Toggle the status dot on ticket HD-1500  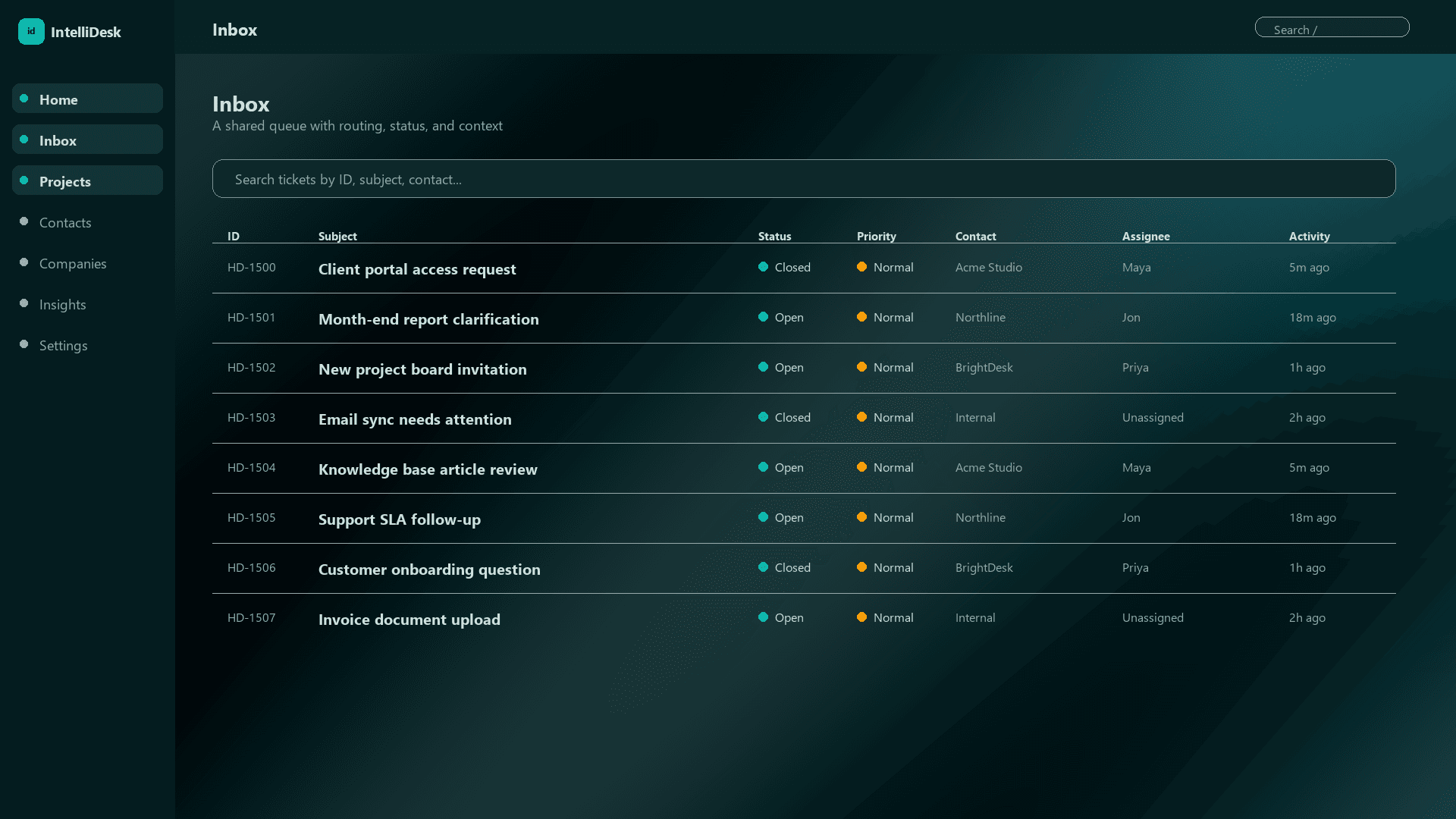764,267
